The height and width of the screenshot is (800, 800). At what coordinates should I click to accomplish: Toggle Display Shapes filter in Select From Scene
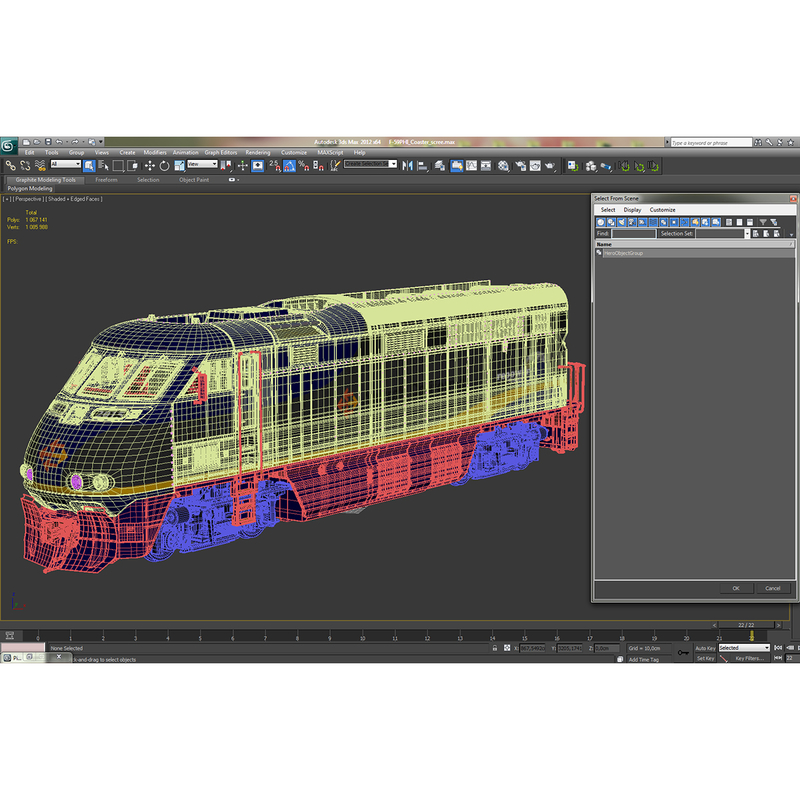pyautogui.click(x=611, y=222)
